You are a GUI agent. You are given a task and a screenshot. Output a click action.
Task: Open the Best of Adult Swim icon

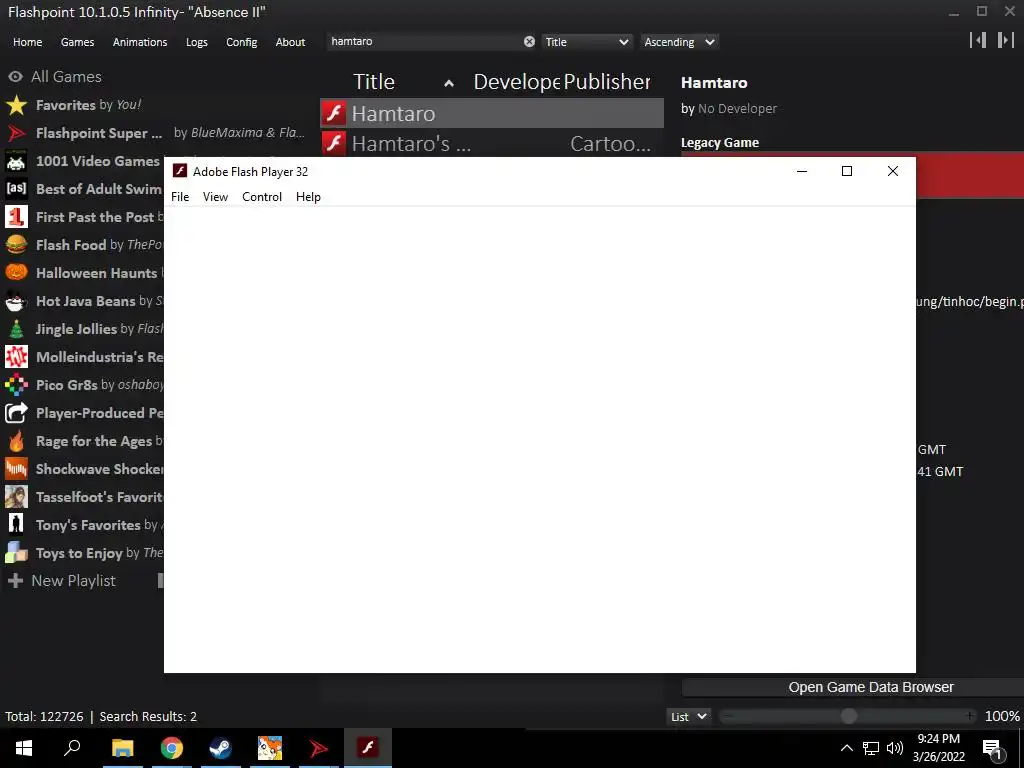click(x=16, y=189)
